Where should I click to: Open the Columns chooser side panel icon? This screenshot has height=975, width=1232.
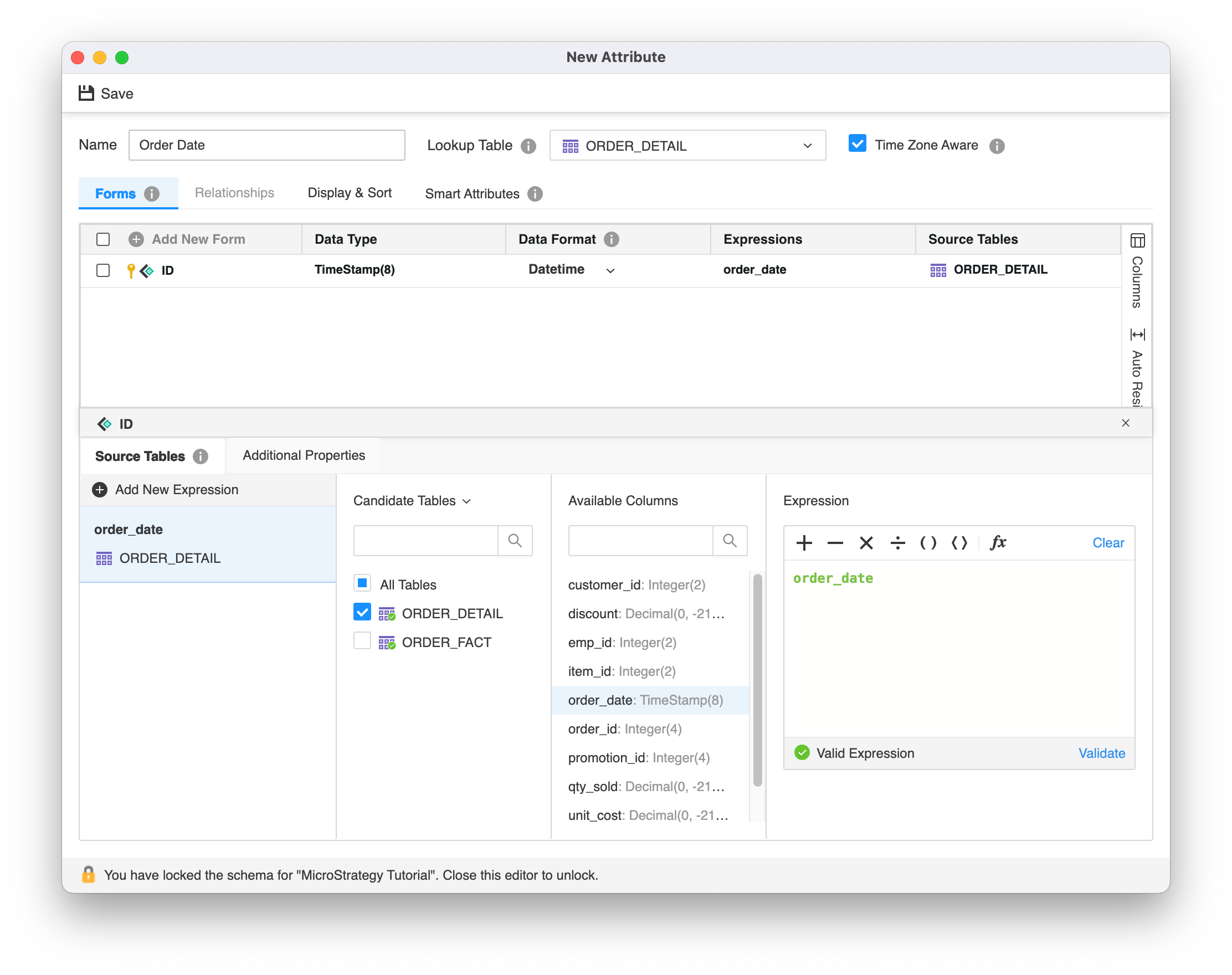coord(1137,241)
